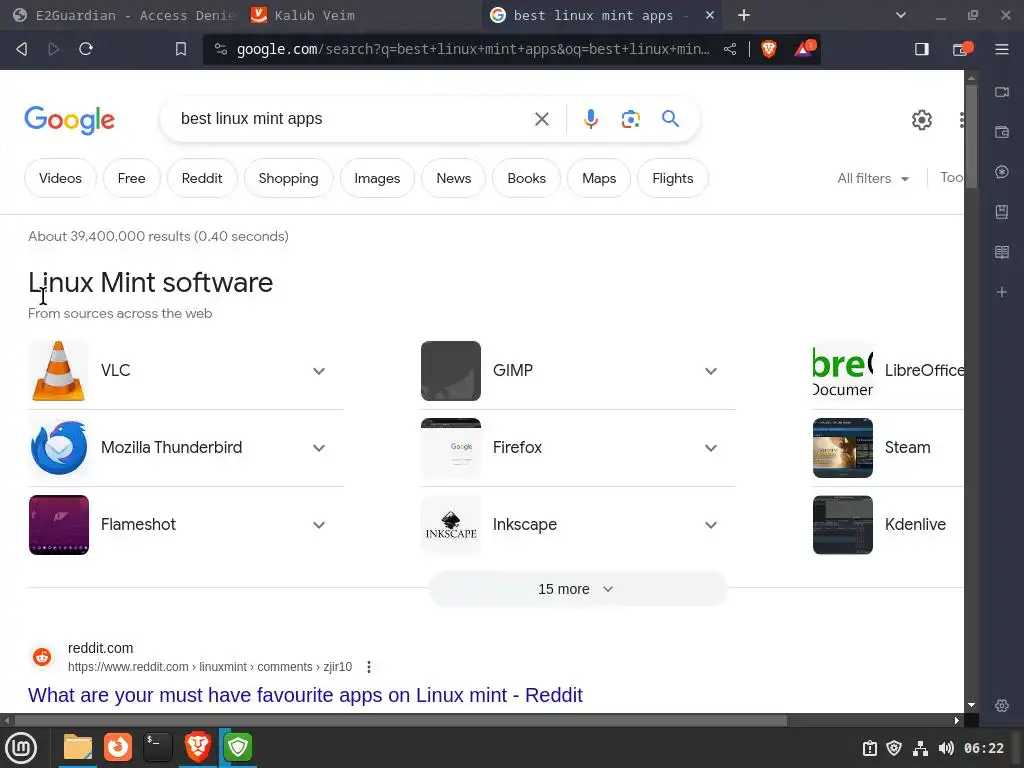Screen dimensions: 1024x768
Task: Launch the Files manager from taskbar
Action: point(78,747)
